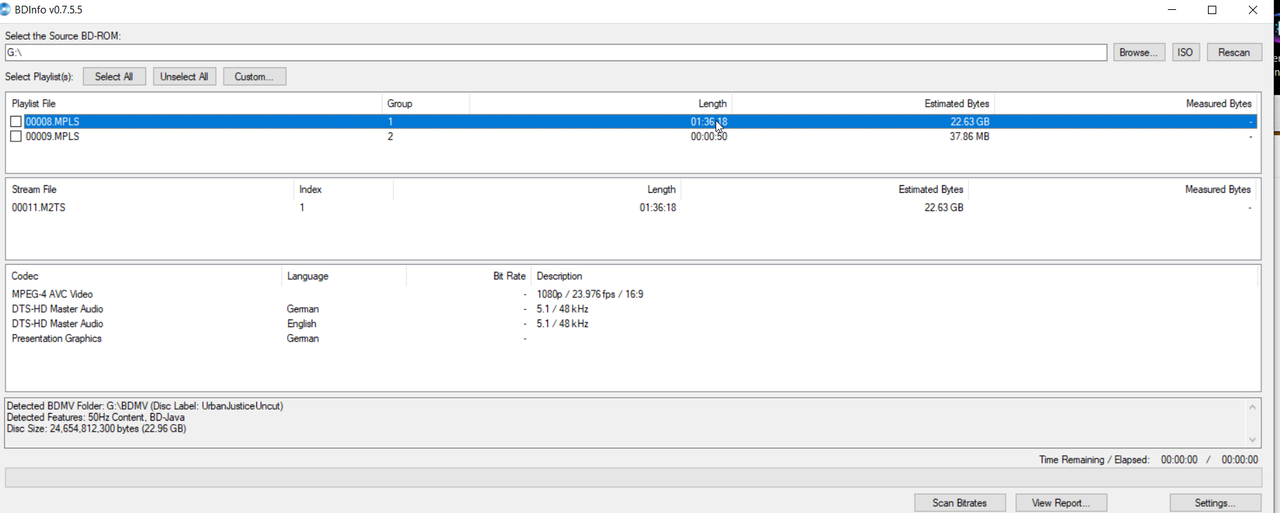The width and height of the screenshot is (1280, 513).
Task: Sort by Playlist File column header
Action: pos(195,104)
